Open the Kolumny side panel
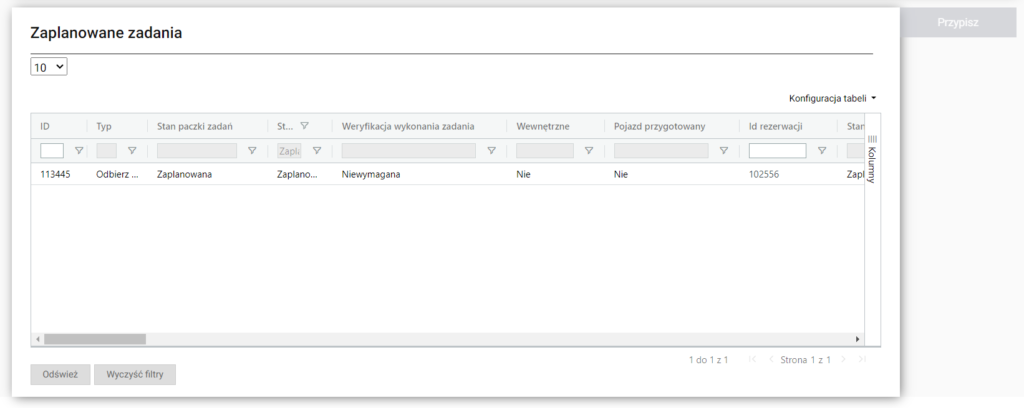The image size is (1024, 408). pyautogui.click(x=872, y=159)
